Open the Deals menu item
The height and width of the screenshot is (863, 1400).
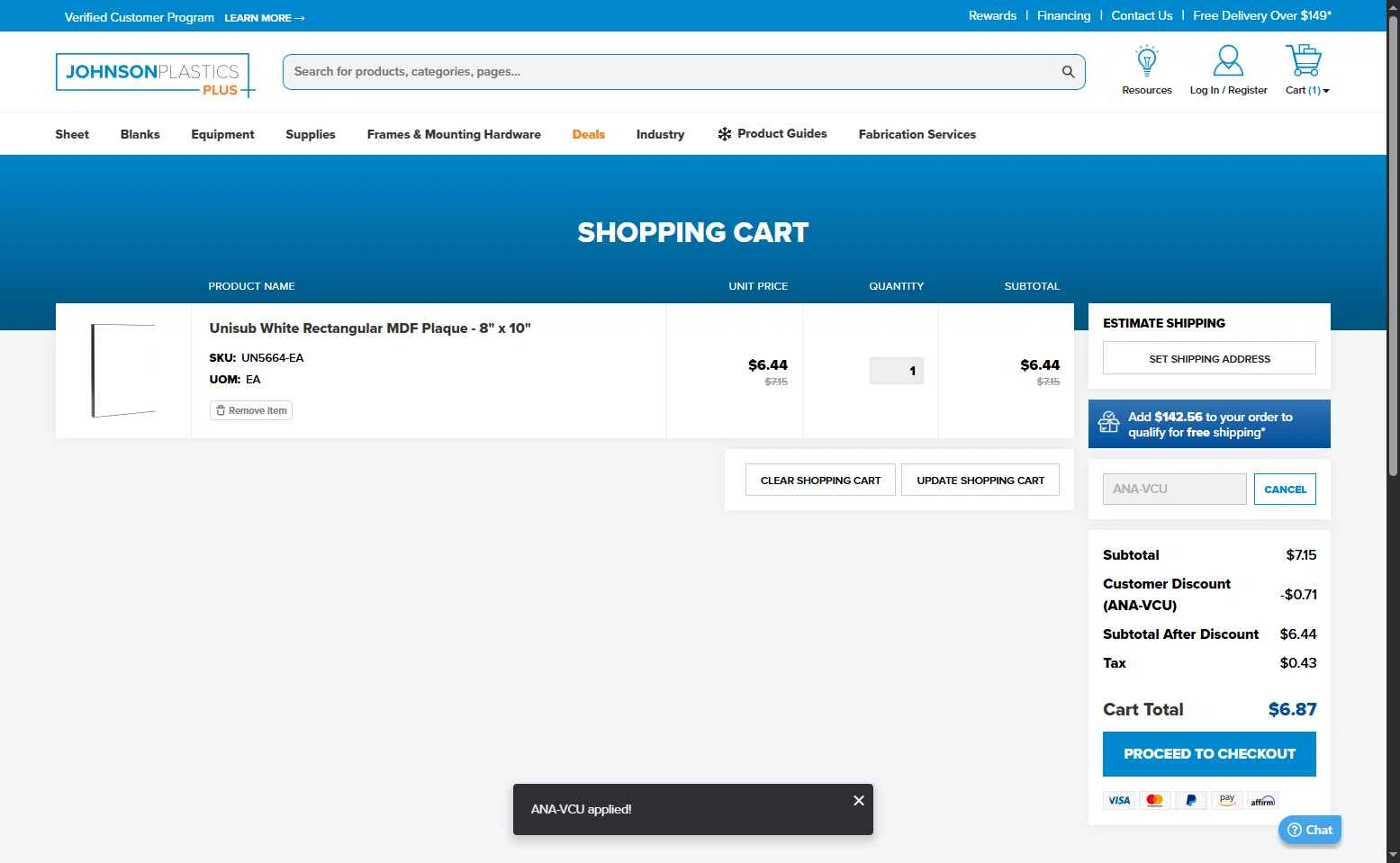589,134
